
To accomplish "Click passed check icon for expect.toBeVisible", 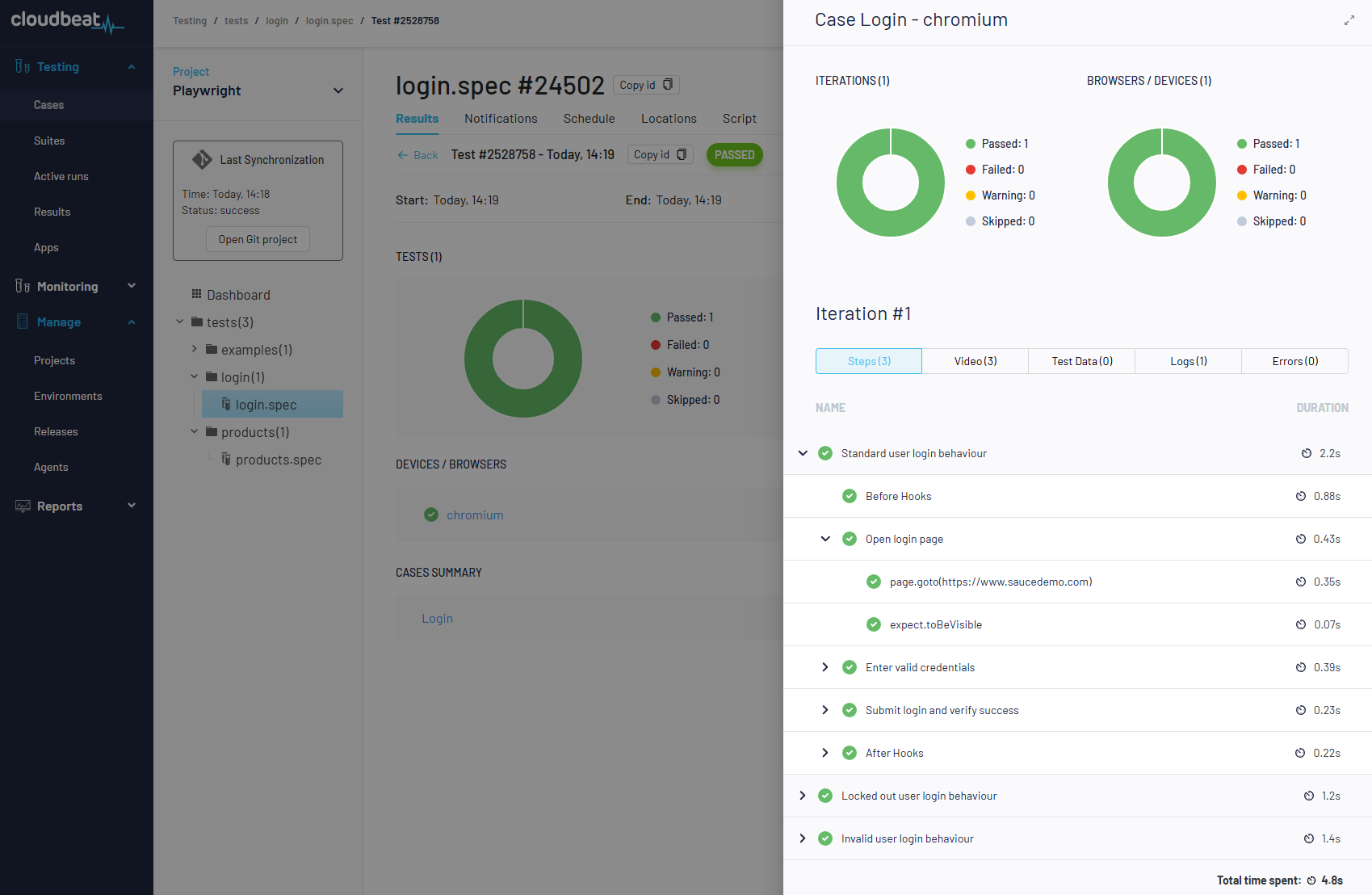I will [x=874, y=624].
